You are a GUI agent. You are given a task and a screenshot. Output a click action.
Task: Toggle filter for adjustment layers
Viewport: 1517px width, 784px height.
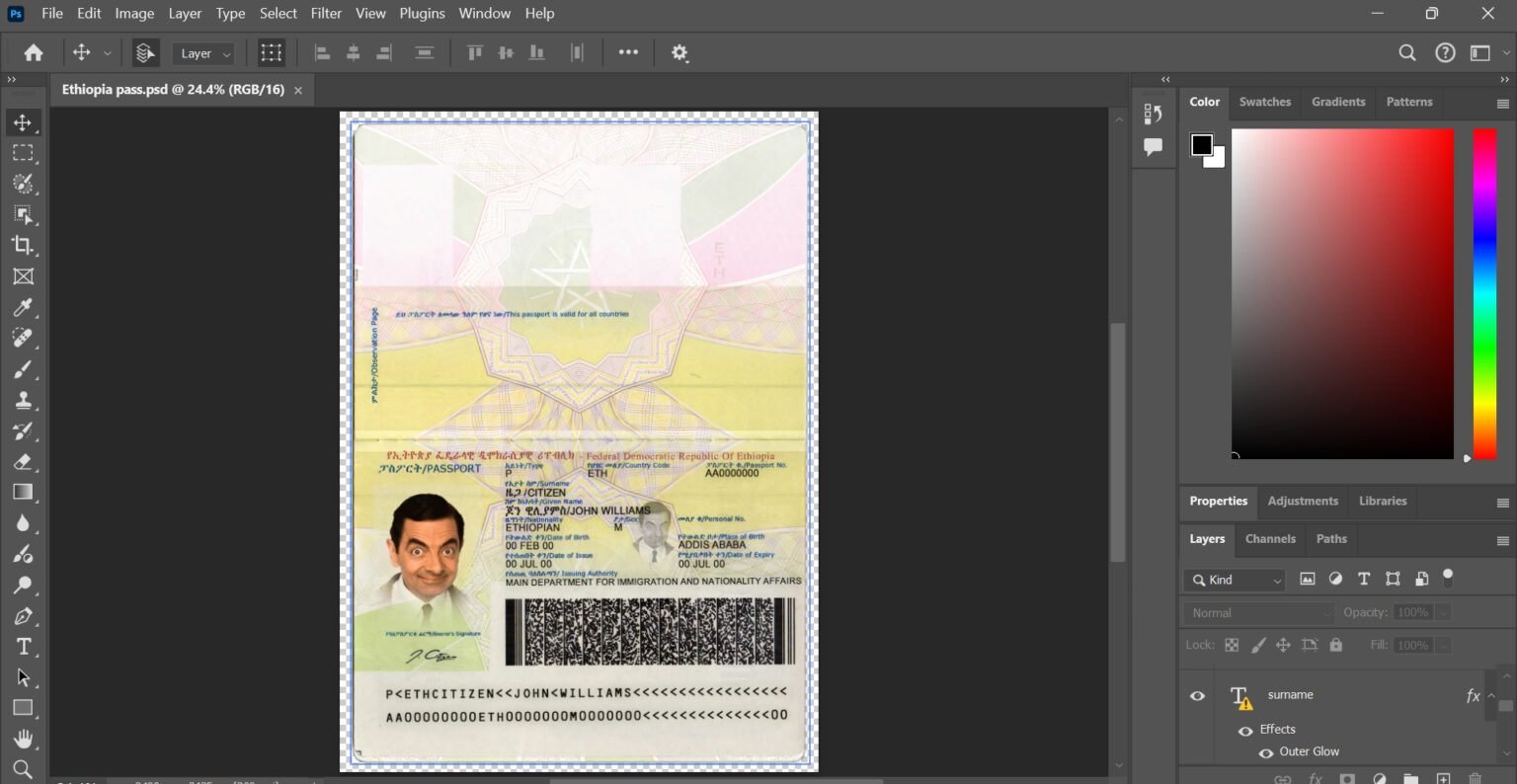[x=1335, y=580]
